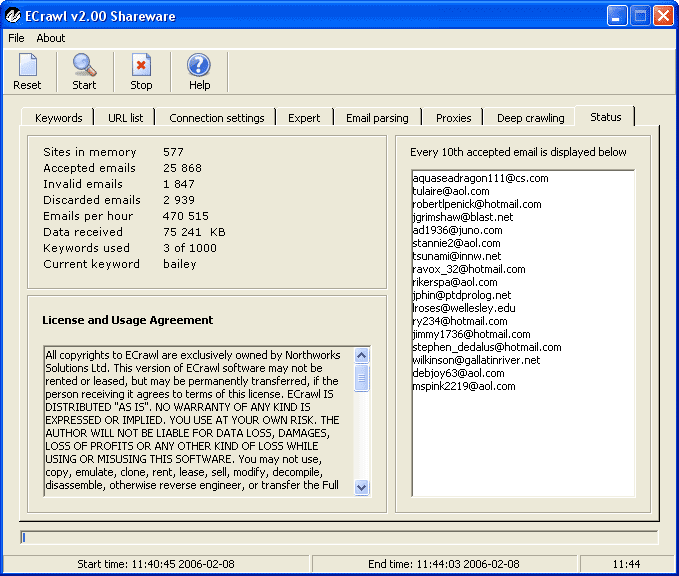The width and height of the screenshot is (679, 576).
Task: Go to the Email parsing tab
Action: (377, 118)
